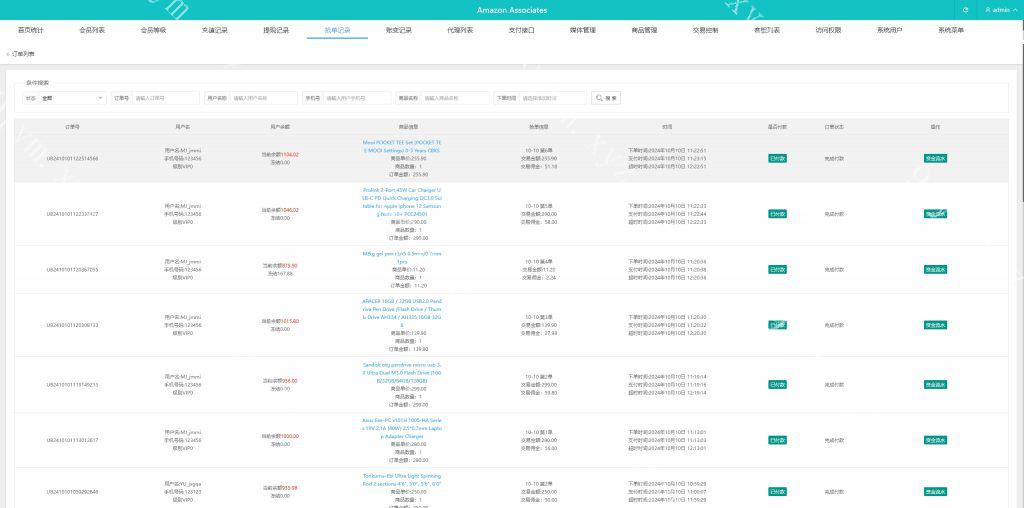The height and width of the screenshot is (508, 1024).
Task: Open the Sandisk otg pendrive product link
Action: tap(402, 372)
